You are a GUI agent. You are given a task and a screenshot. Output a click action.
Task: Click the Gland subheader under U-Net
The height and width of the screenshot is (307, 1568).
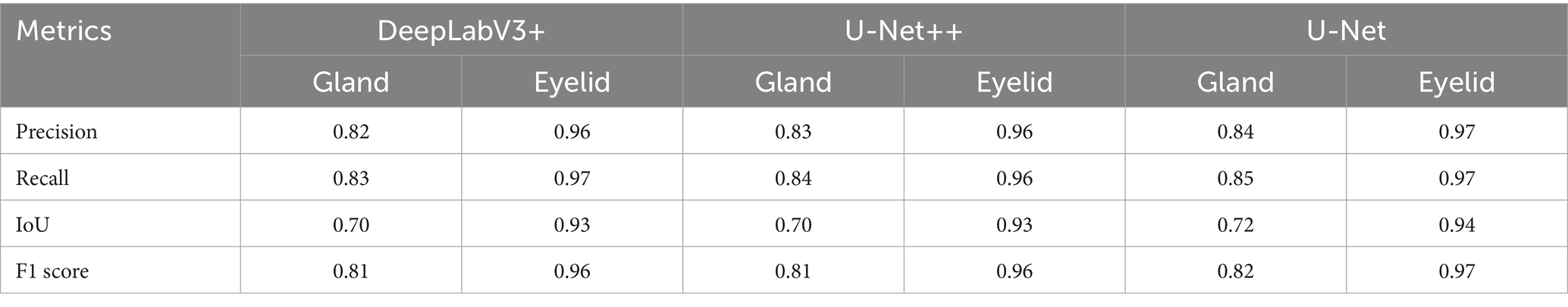pyautogui.click(x=1235, y=82)
